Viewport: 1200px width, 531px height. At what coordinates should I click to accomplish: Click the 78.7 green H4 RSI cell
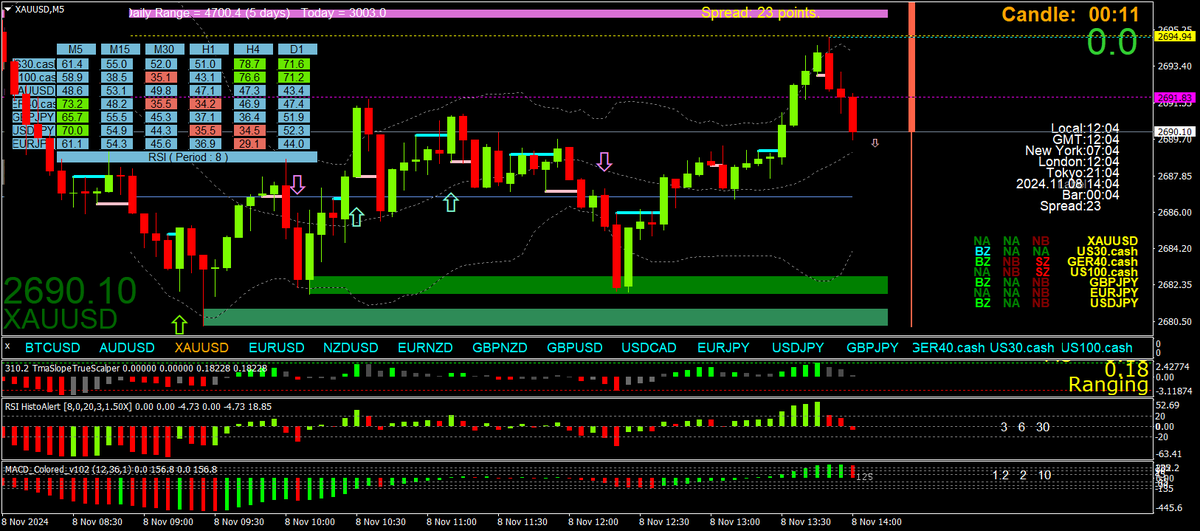click(x=251, y=63)
